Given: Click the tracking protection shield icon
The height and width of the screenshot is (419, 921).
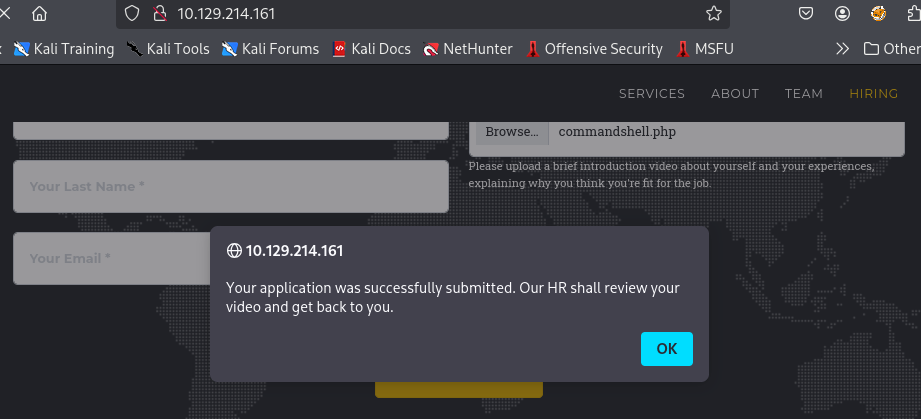Looking at the screenshot, I should click(x=133, y=14).
